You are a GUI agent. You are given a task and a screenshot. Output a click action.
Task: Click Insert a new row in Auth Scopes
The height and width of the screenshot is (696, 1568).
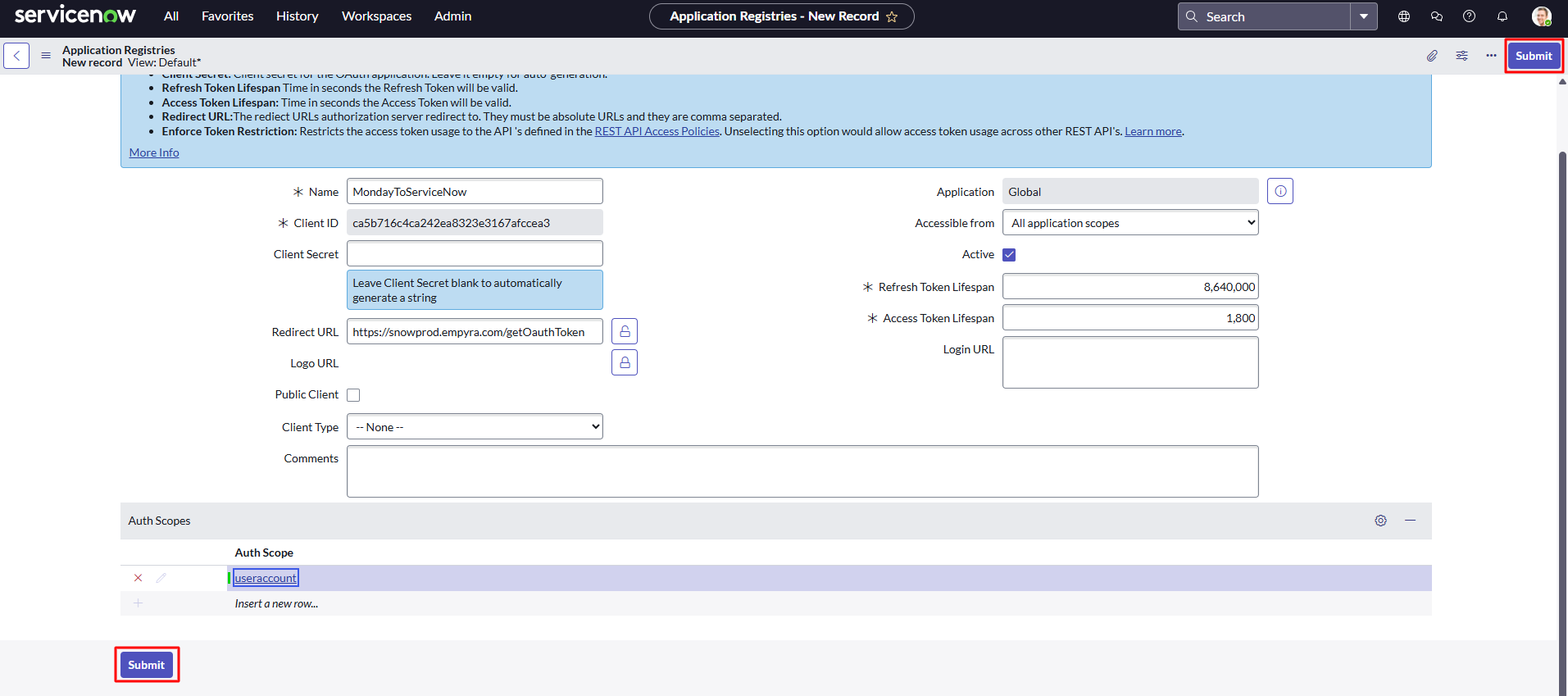click(x=276, y=603)
